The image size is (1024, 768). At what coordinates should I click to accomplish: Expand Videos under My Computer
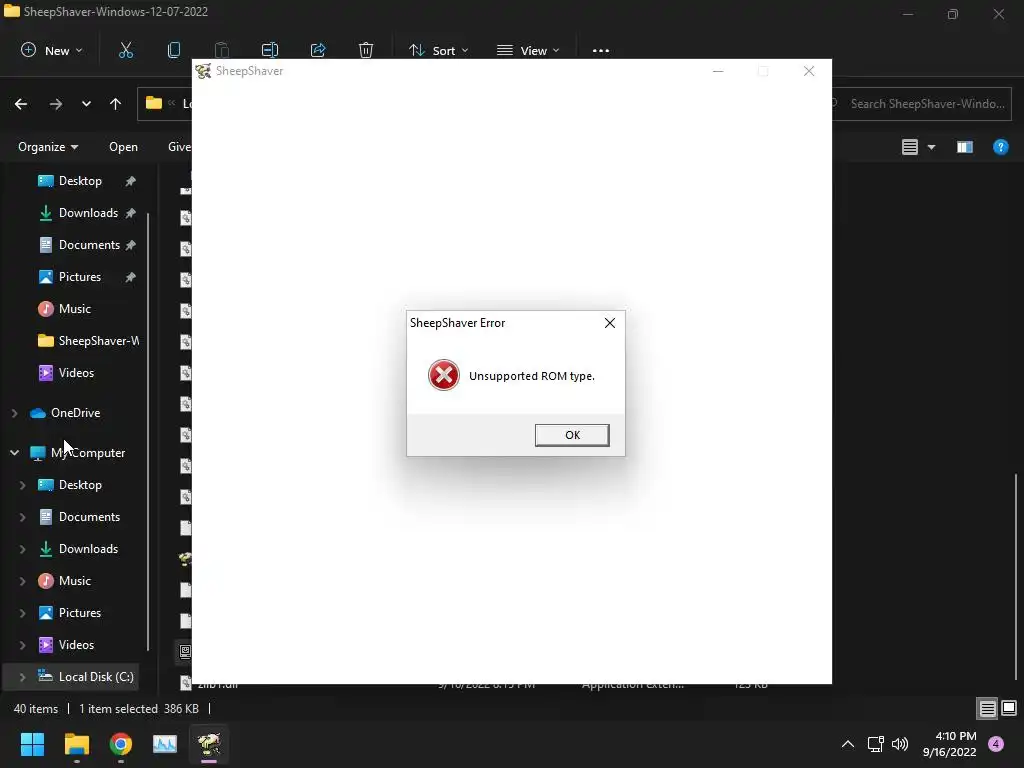tap(22, 645)
